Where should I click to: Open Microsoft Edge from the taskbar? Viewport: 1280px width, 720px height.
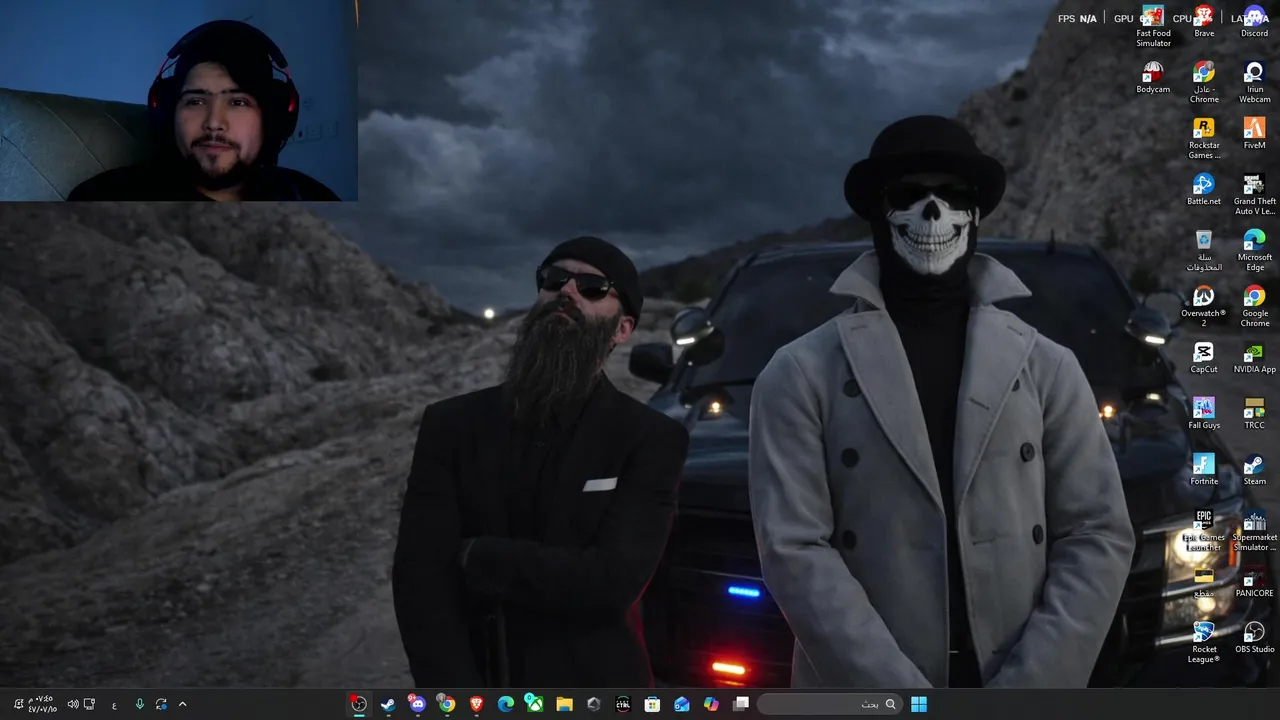coord(506,704)
